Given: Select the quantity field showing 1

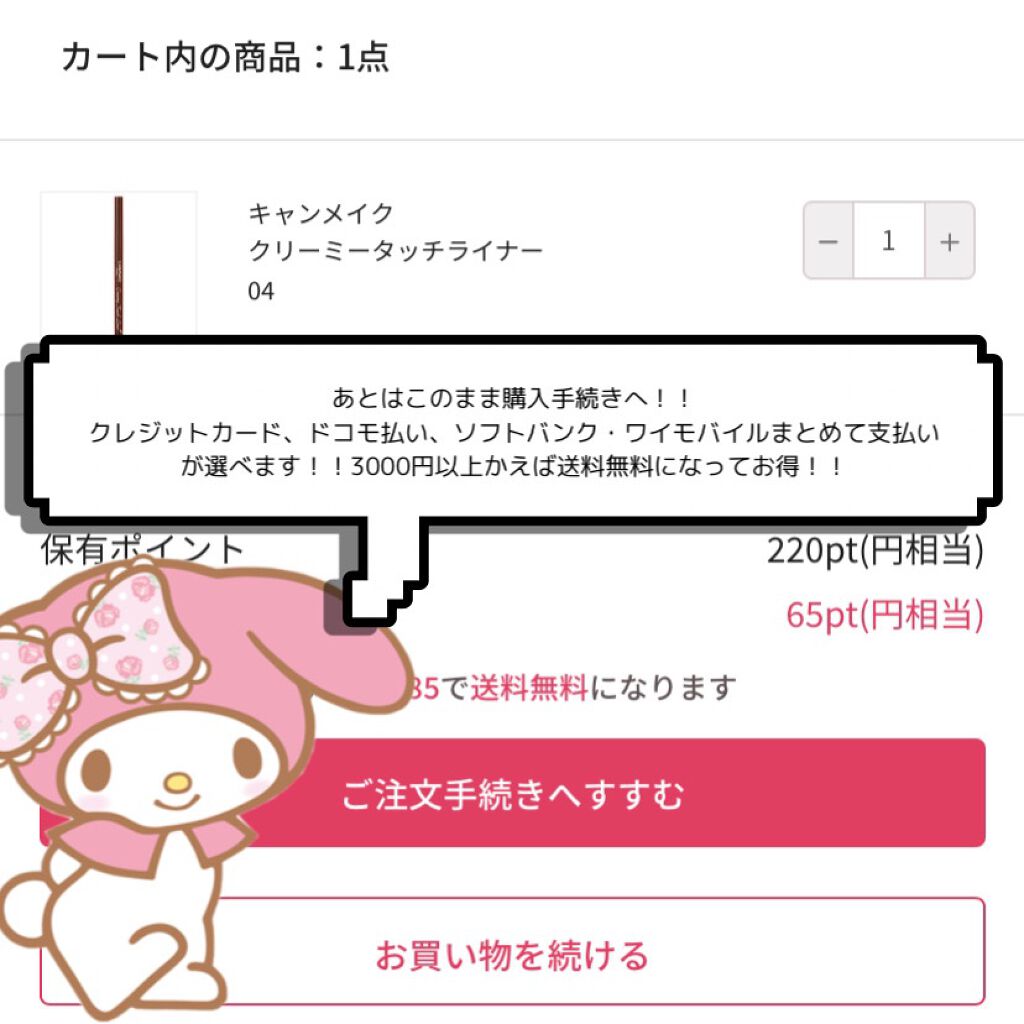Looking at the screenshot, I should [889, 241].
